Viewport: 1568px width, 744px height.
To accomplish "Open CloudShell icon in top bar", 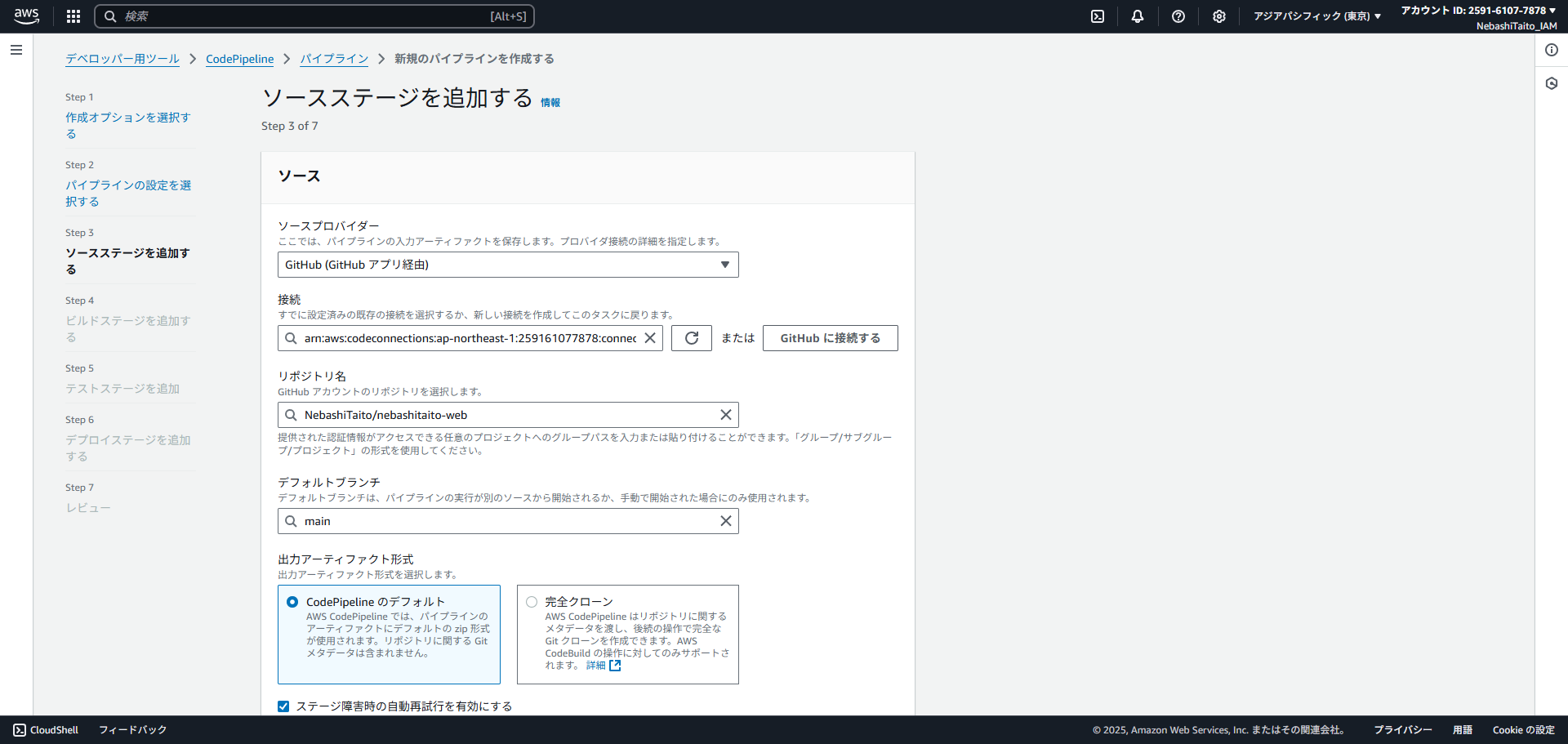I will coord(1098,16).
